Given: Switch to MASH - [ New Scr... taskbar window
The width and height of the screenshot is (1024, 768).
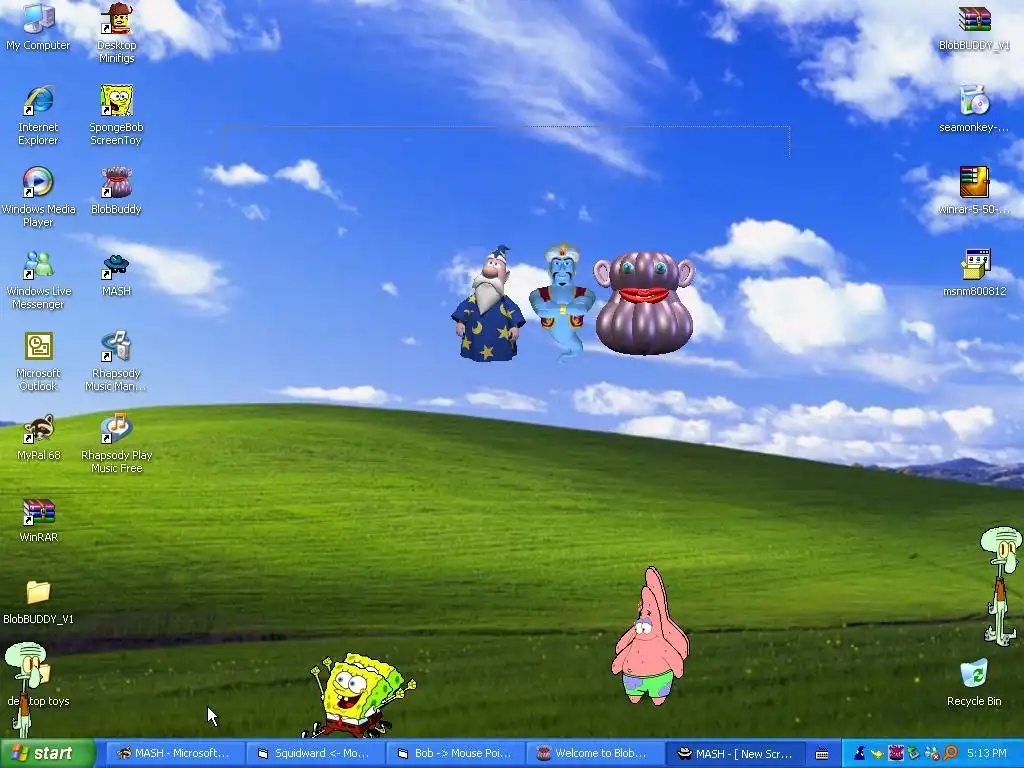Looking at the screenshot, I should (735, 754).
